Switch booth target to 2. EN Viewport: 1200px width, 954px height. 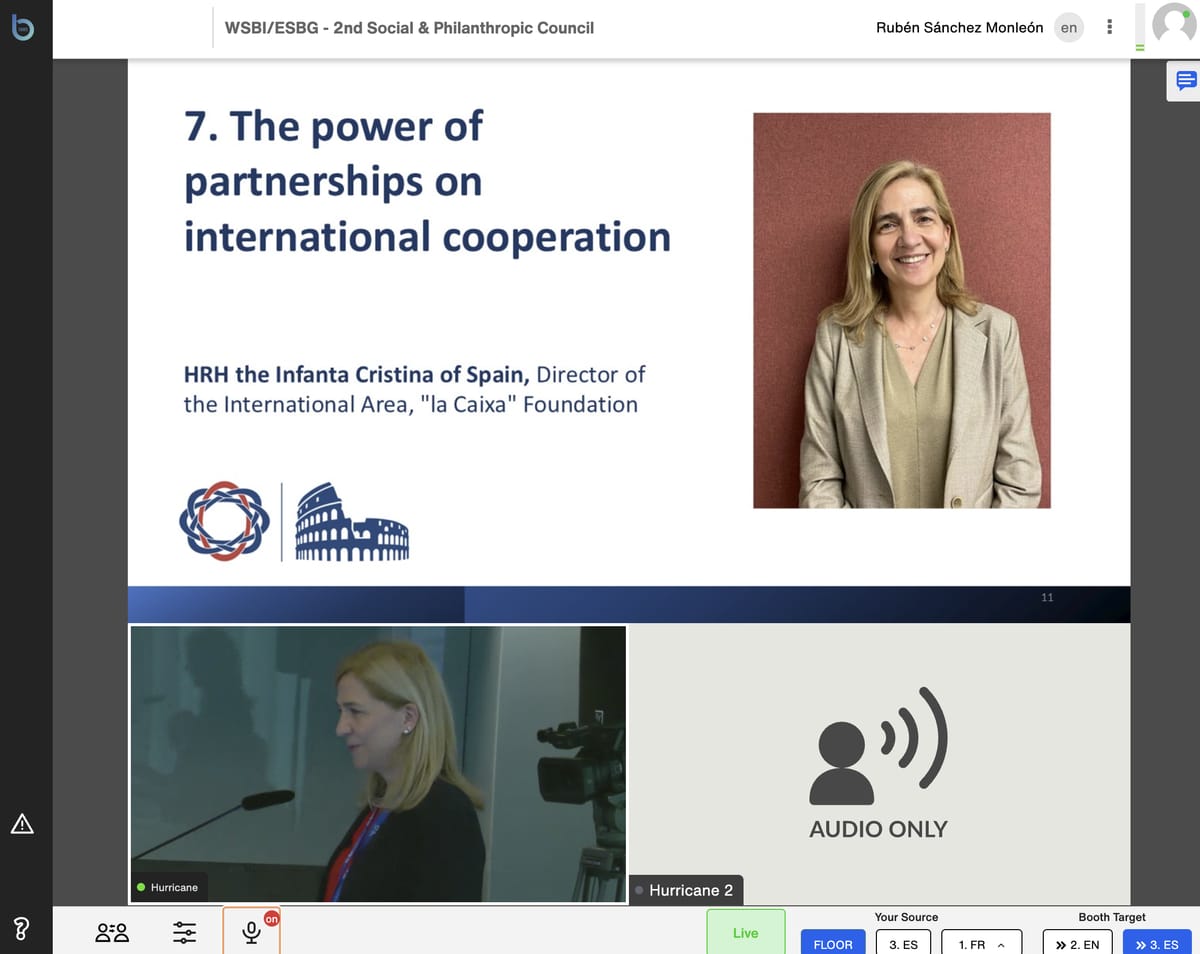coord(1077,944)
